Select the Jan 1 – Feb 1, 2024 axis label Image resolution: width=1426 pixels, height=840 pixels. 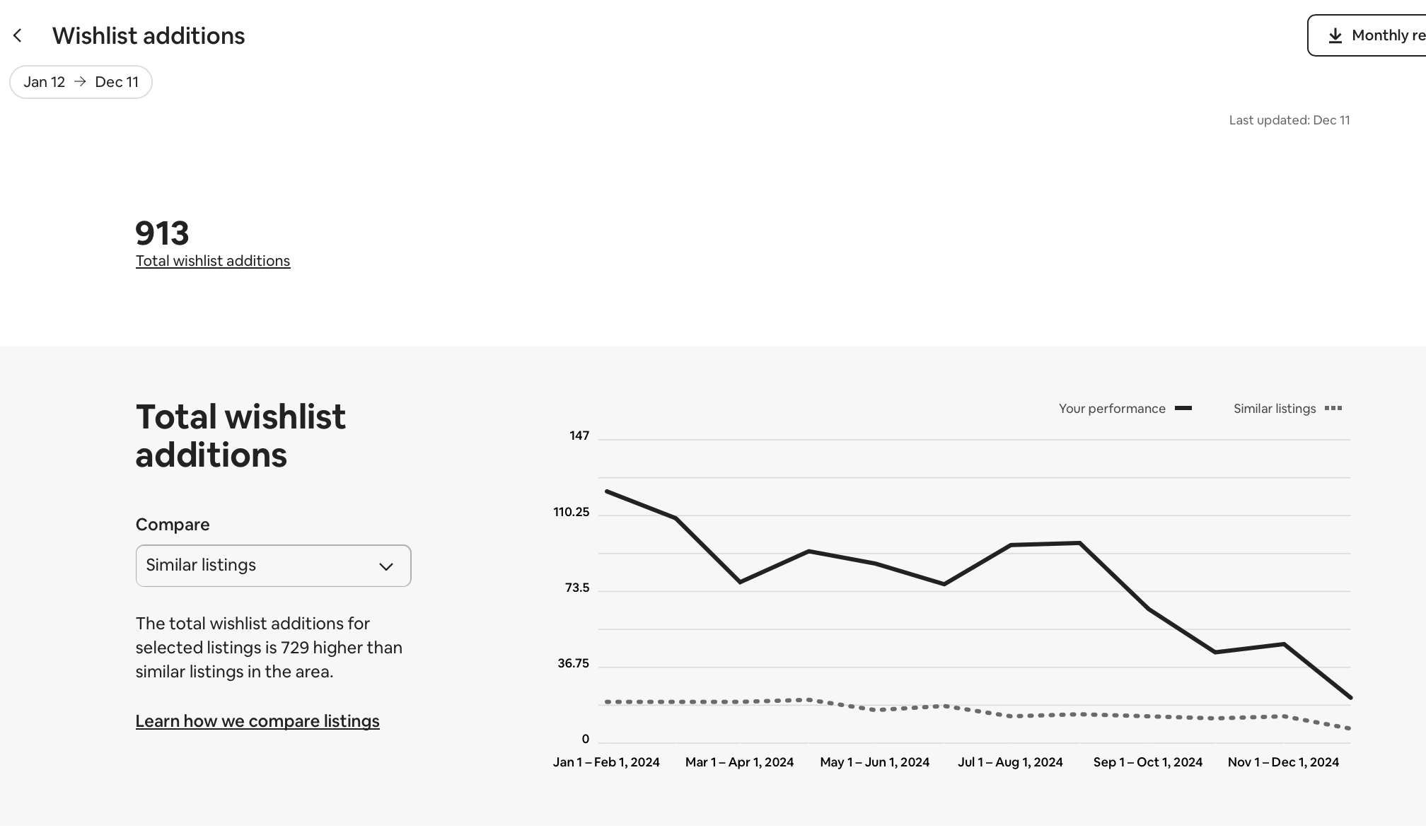[x=606, y=762]
